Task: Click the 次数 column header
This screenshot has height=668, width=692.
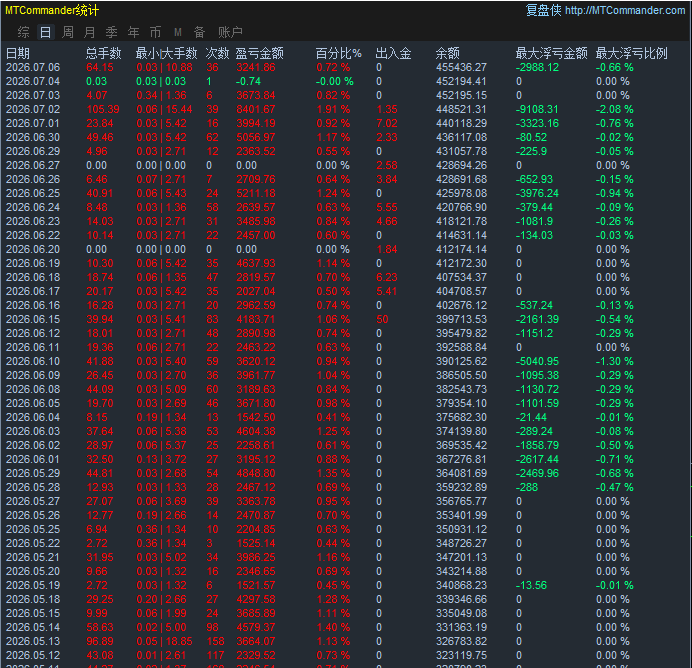Action: (x=217, y=53)
